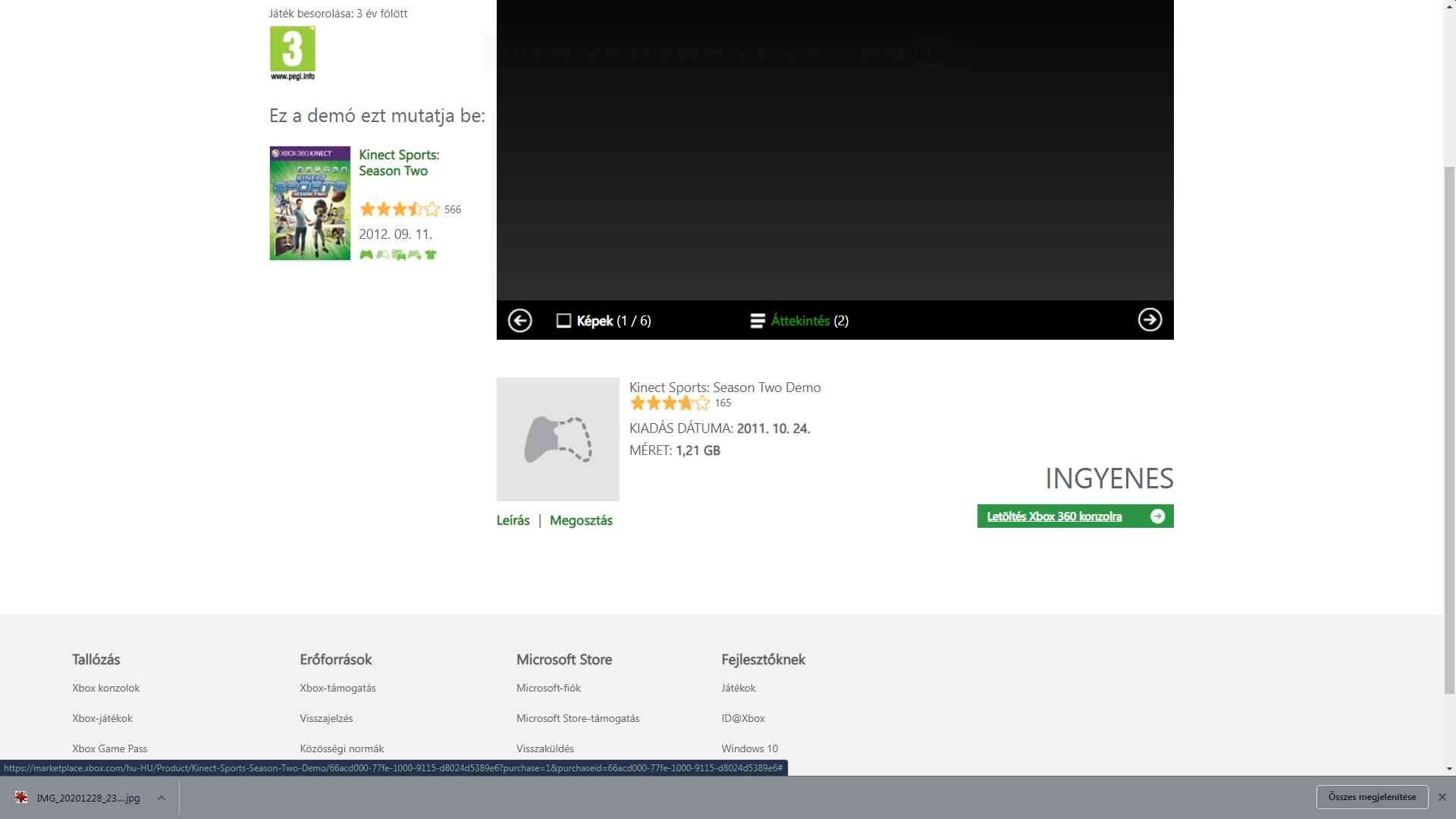Click the JPG file type icon in downloads bar

click(21, 798)
